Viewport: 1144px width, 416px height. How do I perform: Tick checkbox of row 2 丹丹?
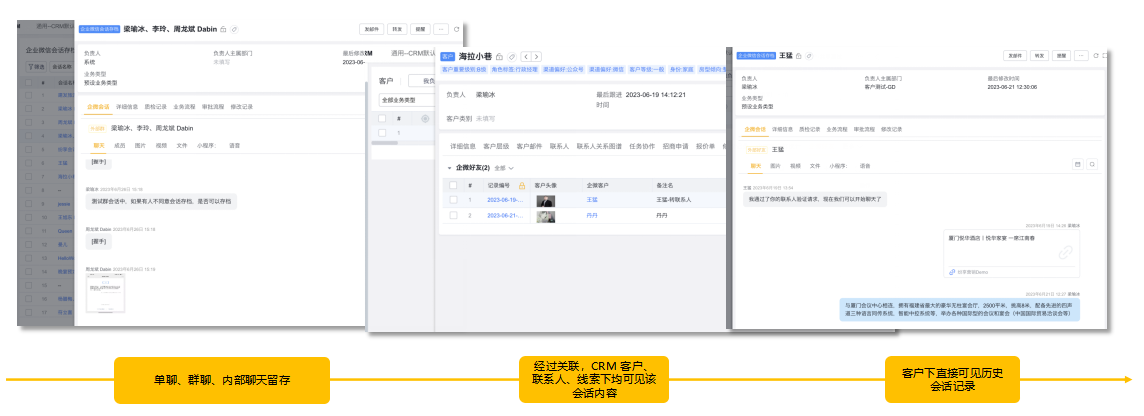453,215
